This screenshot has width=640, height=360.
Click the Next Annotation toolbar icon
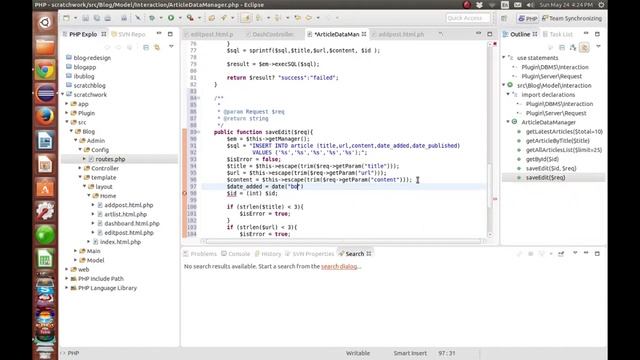259,18
